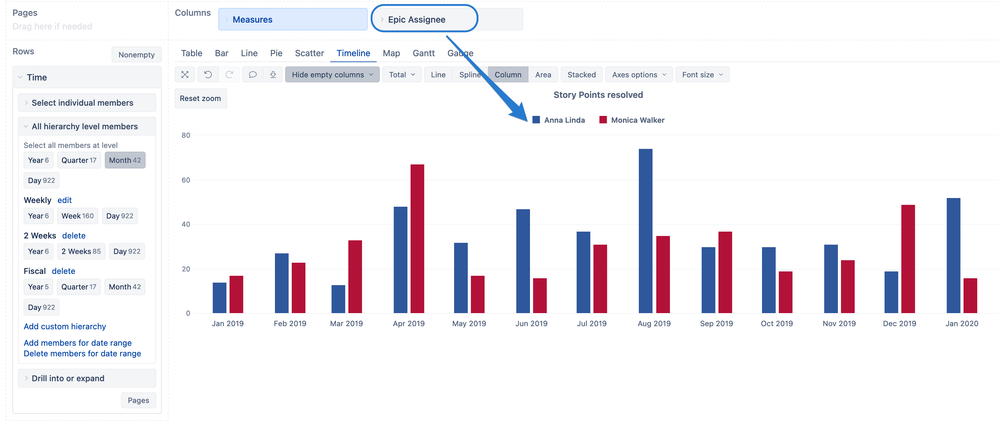Image resolution: width=999 pixels, height=429 pixels.
Task: Toggle fullscreen with the expand arrows icon
Action: [185, 75]
